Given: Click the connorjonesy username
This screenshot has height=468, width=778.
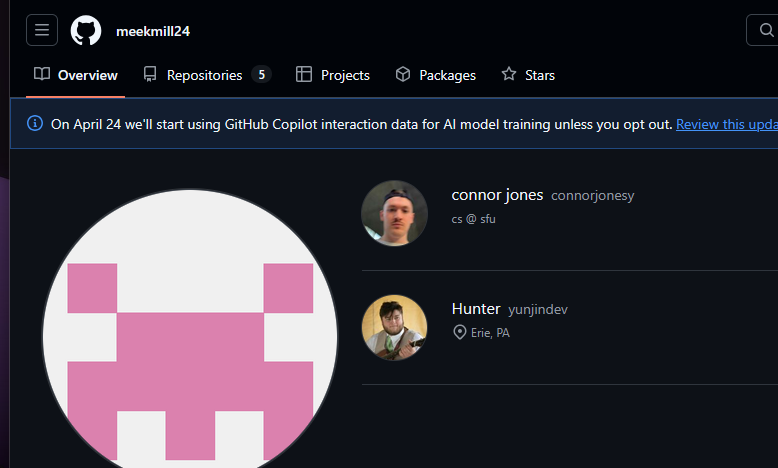Looking at the screenshot, I should coord(592,196).
